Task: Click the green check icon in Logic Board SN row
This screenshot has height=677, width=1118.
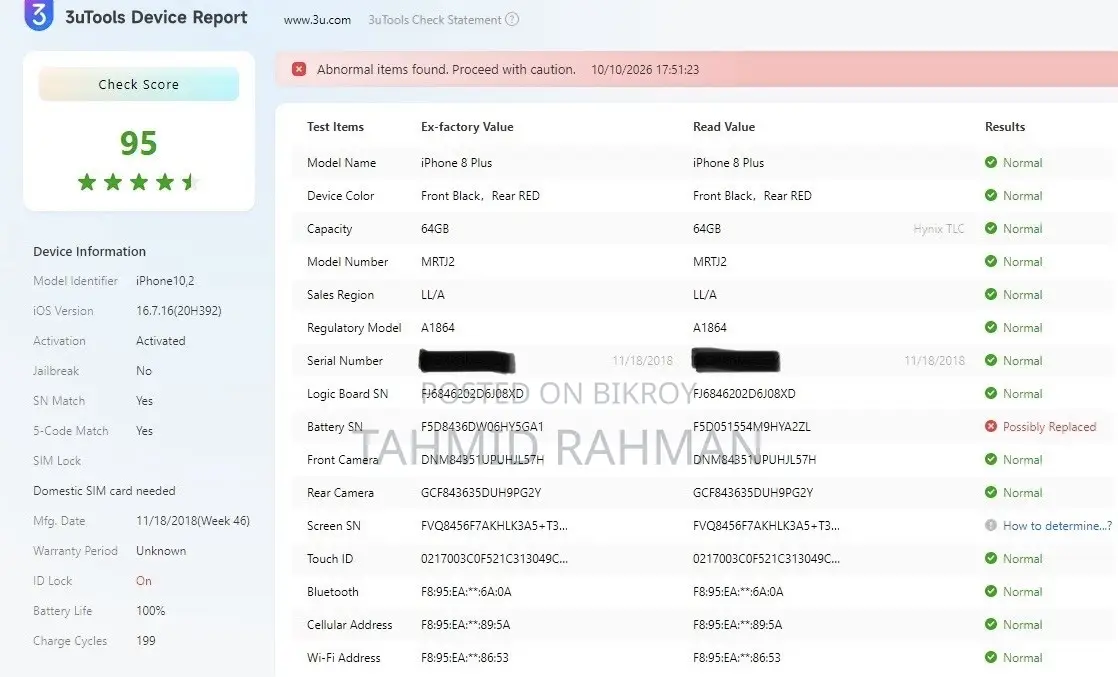Action: coord(990,393)
